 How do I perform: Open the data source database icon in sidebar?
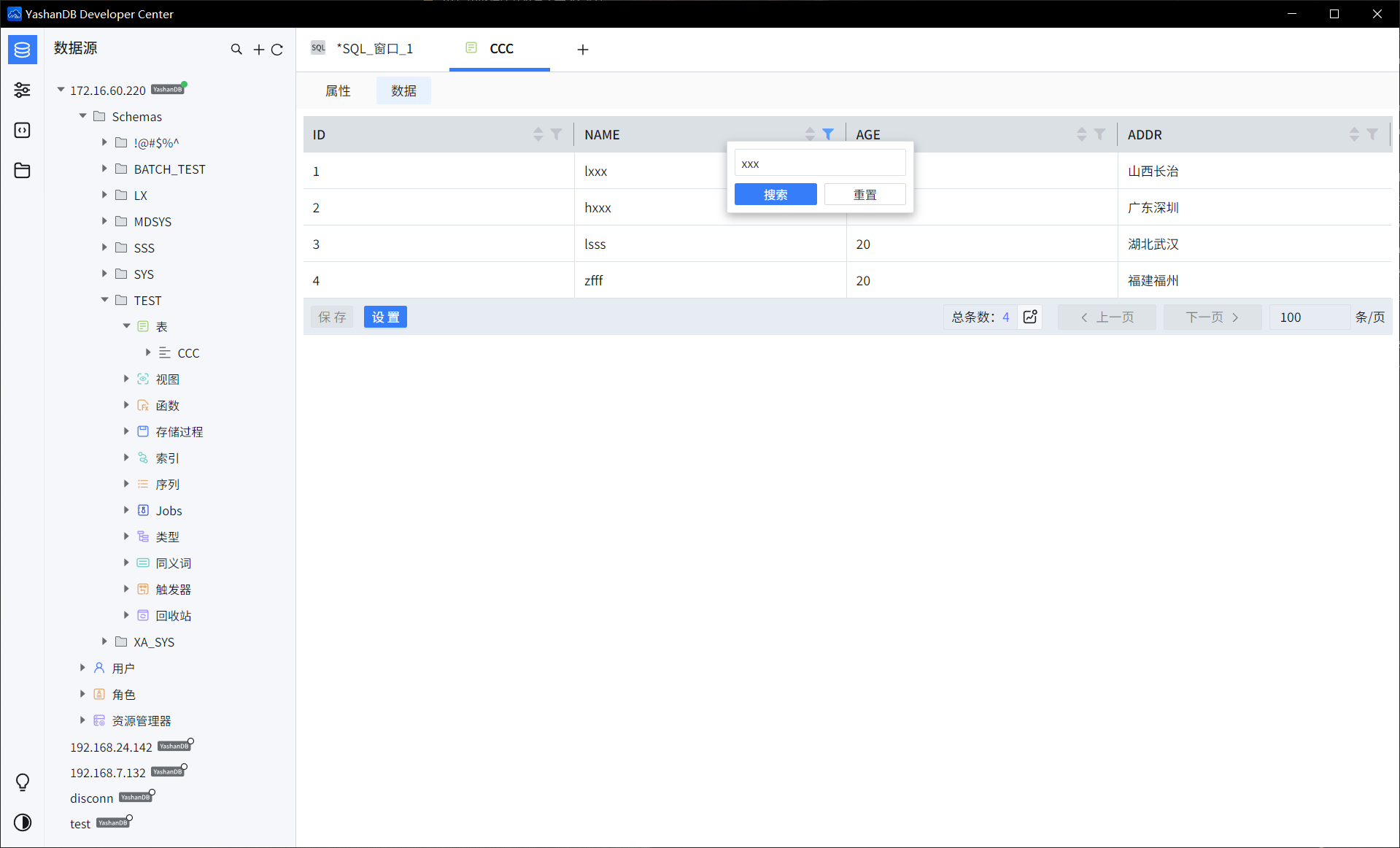pyautogui.click(x=22, y=50)
